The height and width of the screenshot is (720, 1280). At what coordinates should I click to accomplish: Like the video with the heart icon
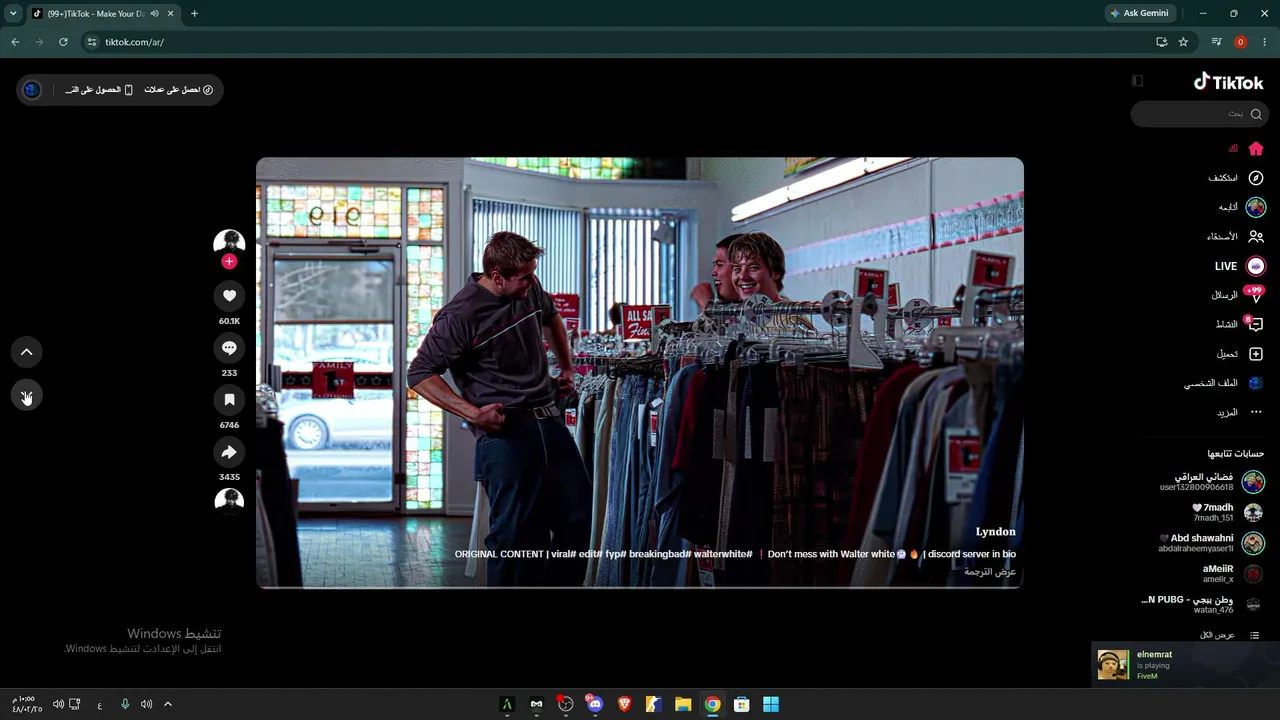pyautogui.click(x=229, y=296)
